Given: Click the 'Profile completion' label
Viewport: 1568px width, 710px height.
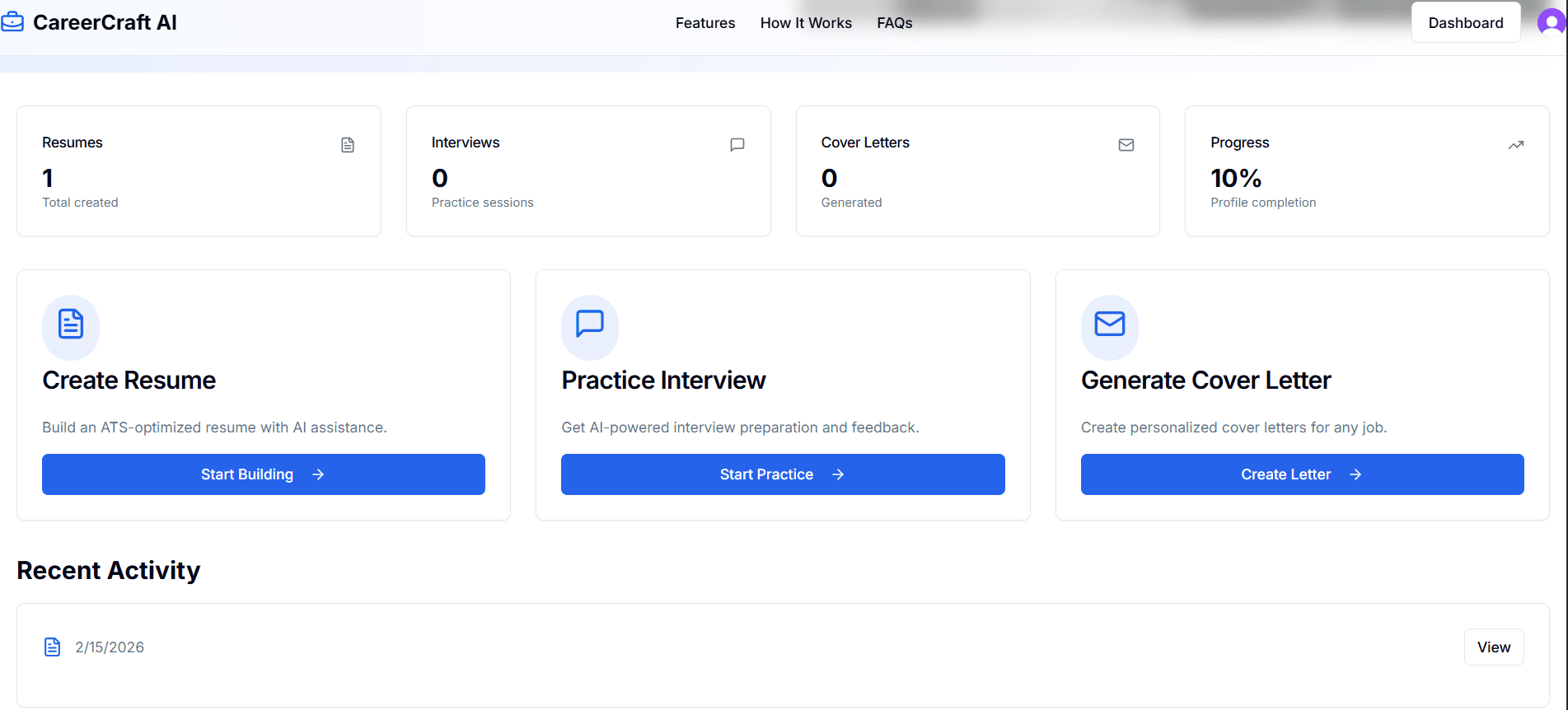Looking at the screenshot, I should [1263, 203].
